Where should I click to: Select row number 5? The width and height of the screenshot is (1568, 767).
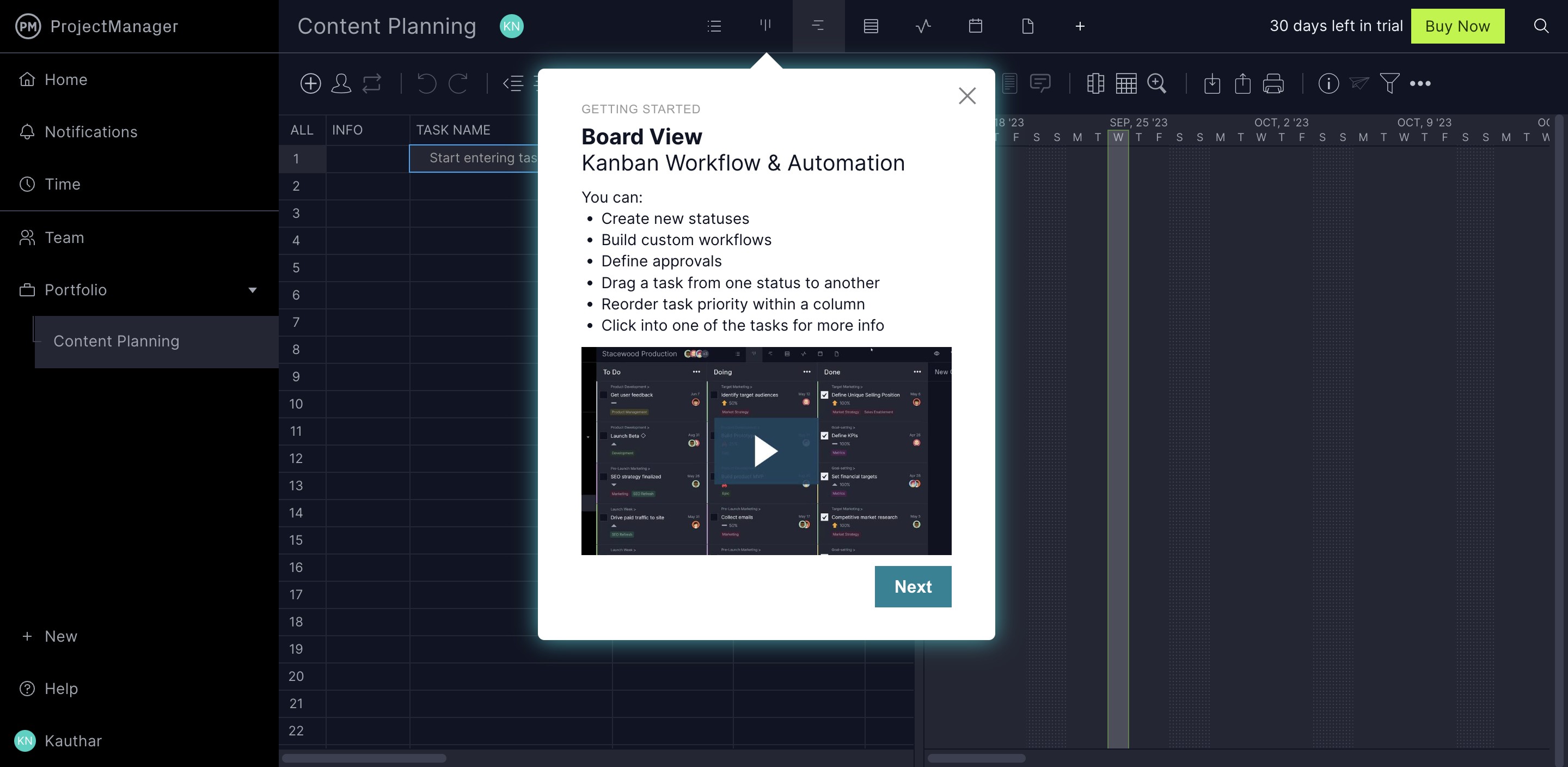point(296,267)
